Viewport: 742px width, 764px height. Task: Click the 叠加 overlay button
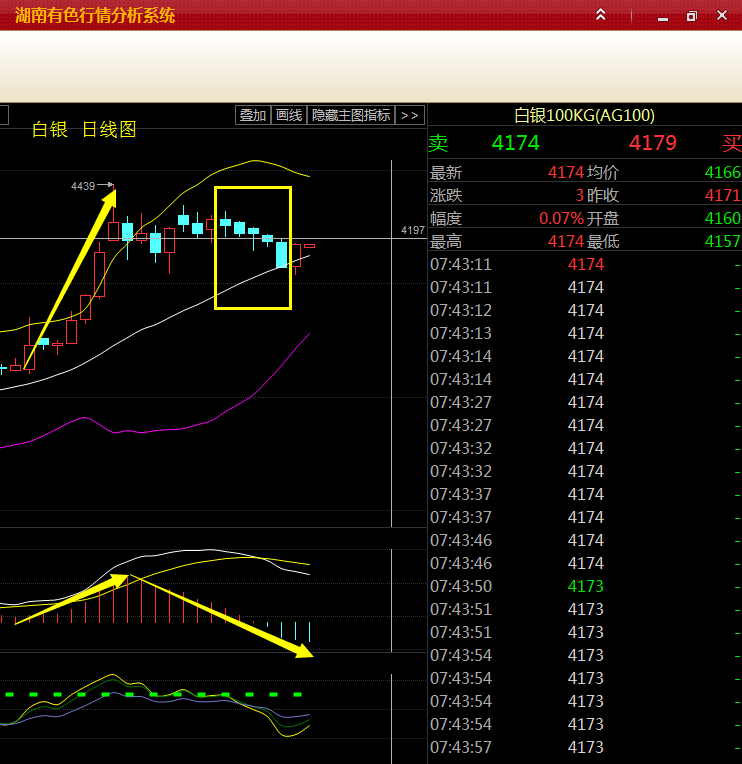[252, 115]
